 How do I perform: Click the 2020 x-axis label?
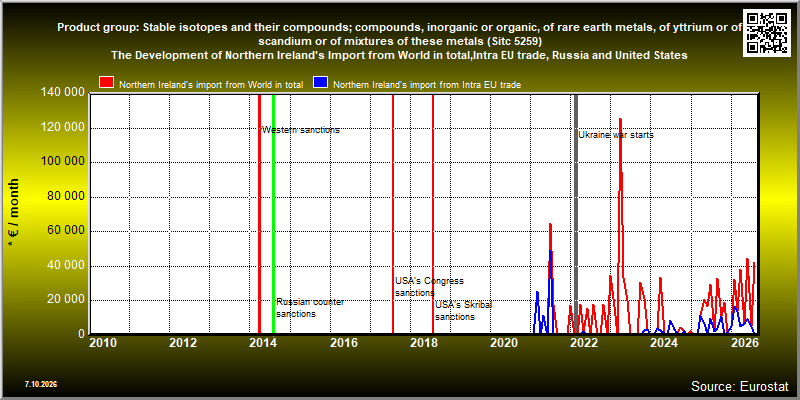pos(503,342)
